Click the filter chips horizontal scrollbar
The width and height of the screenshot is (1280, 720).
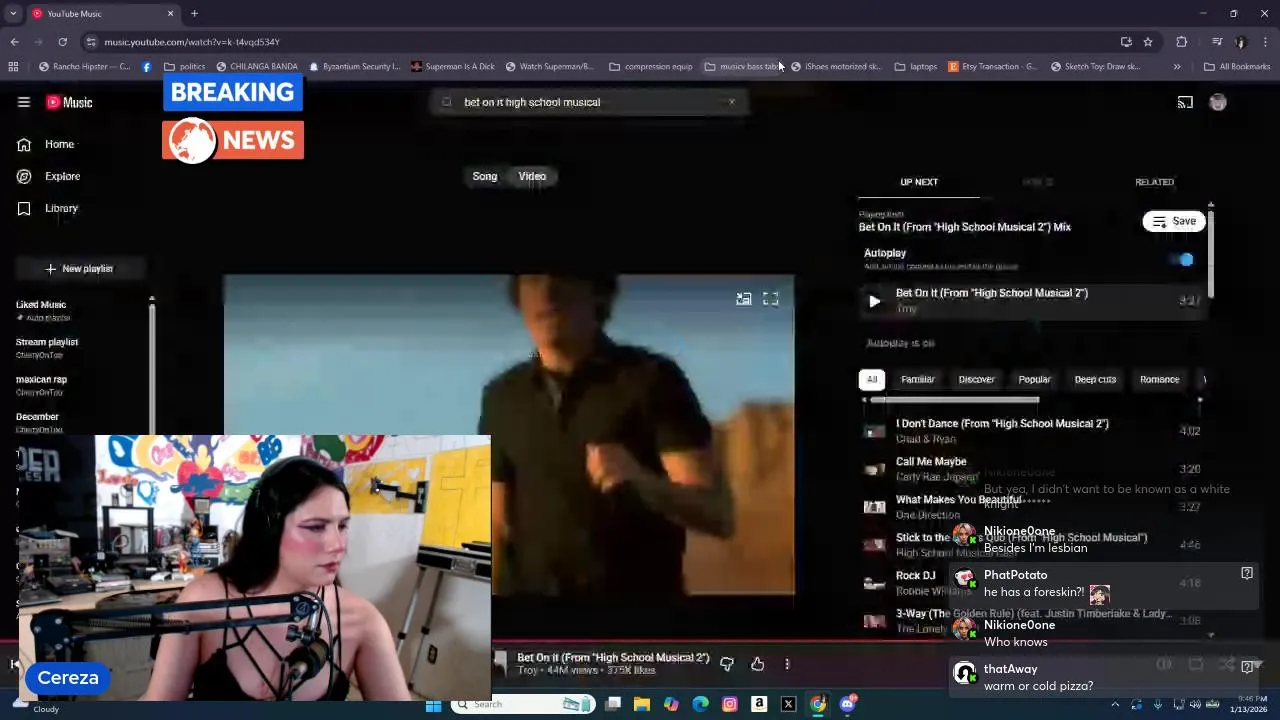pyautogui.click(x=955, y=400)
